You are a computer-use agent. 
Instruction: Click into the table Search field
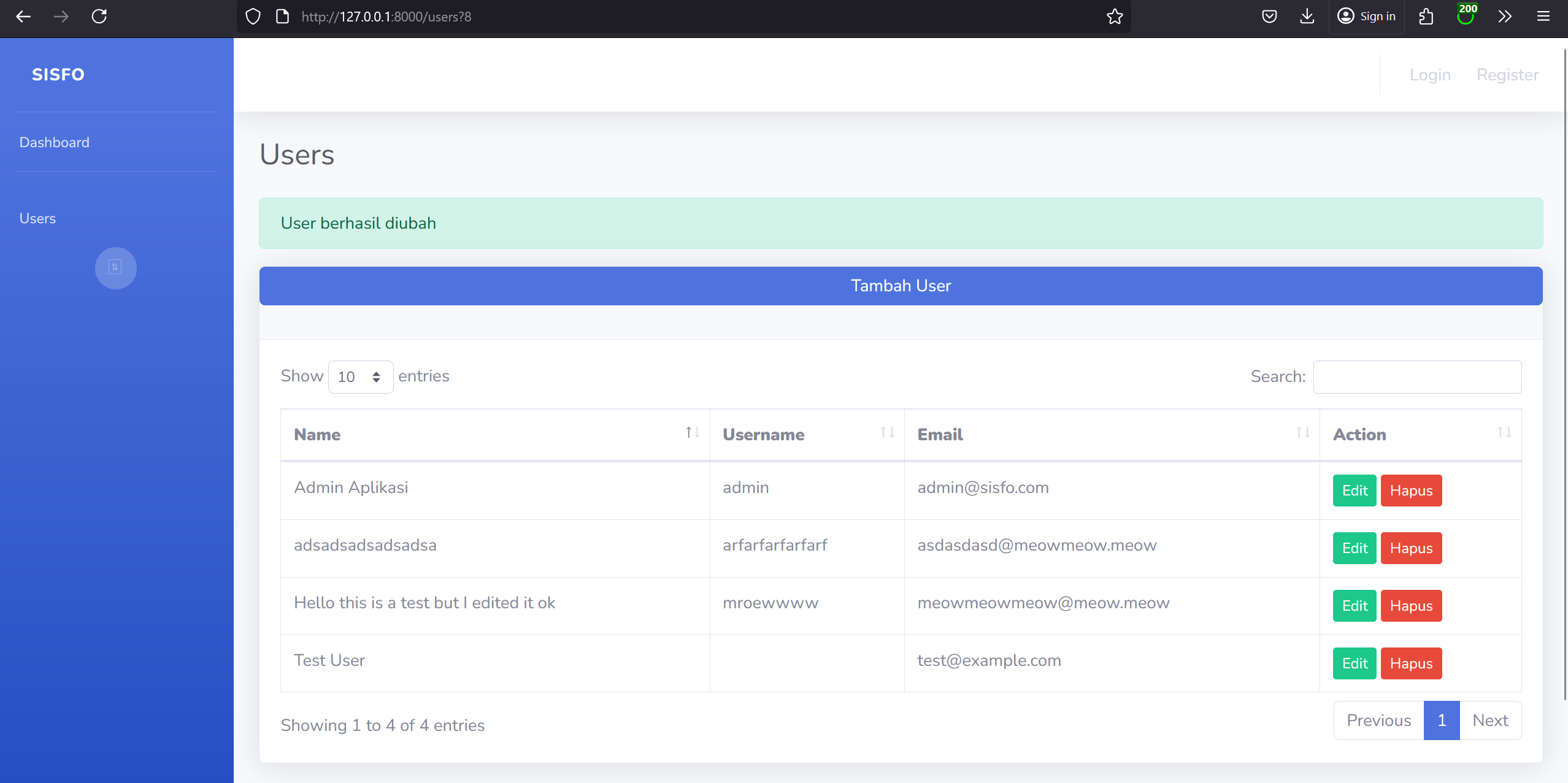(1416, 376)
